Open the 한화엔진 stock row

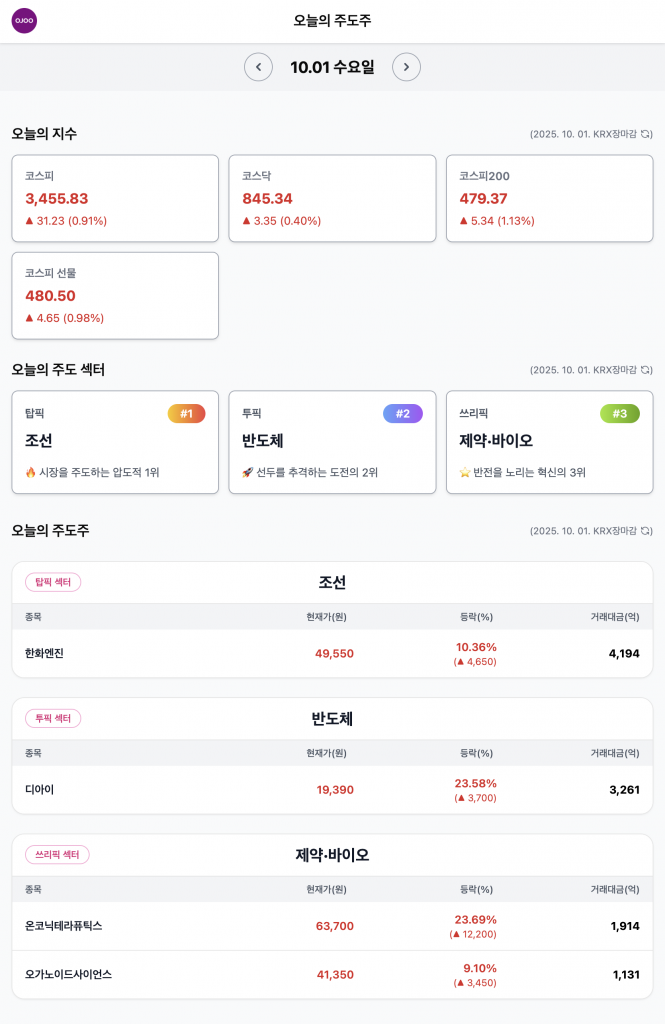(x=332, y=654)
